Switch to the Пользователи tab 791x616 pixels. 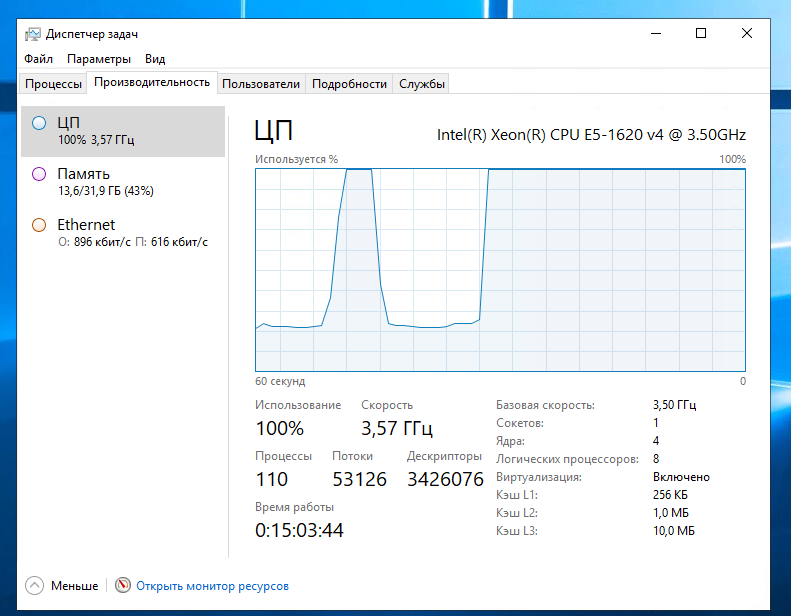(261, 84)
